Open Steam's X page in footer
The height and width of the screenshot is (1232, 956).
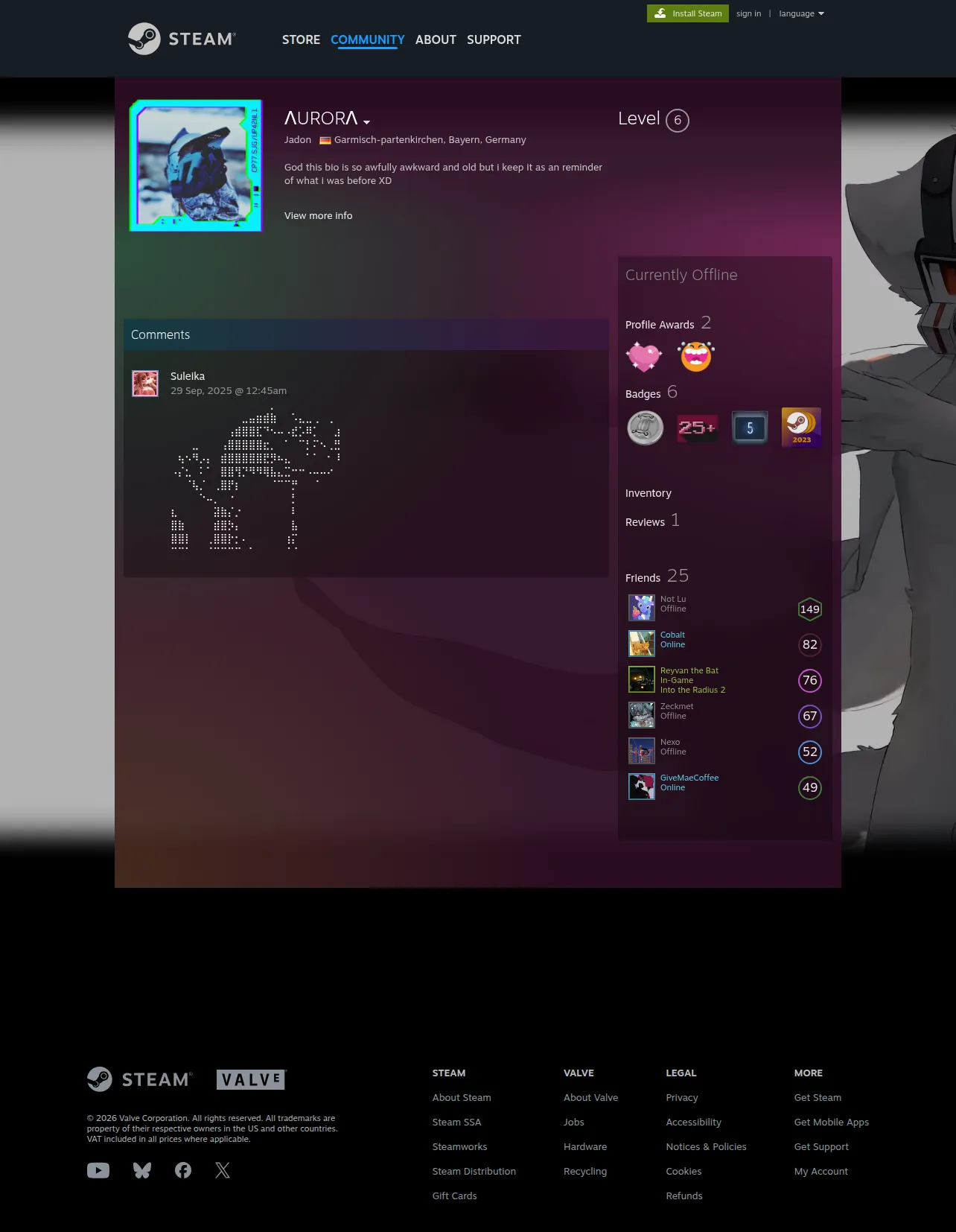[x=223, y=1170]
